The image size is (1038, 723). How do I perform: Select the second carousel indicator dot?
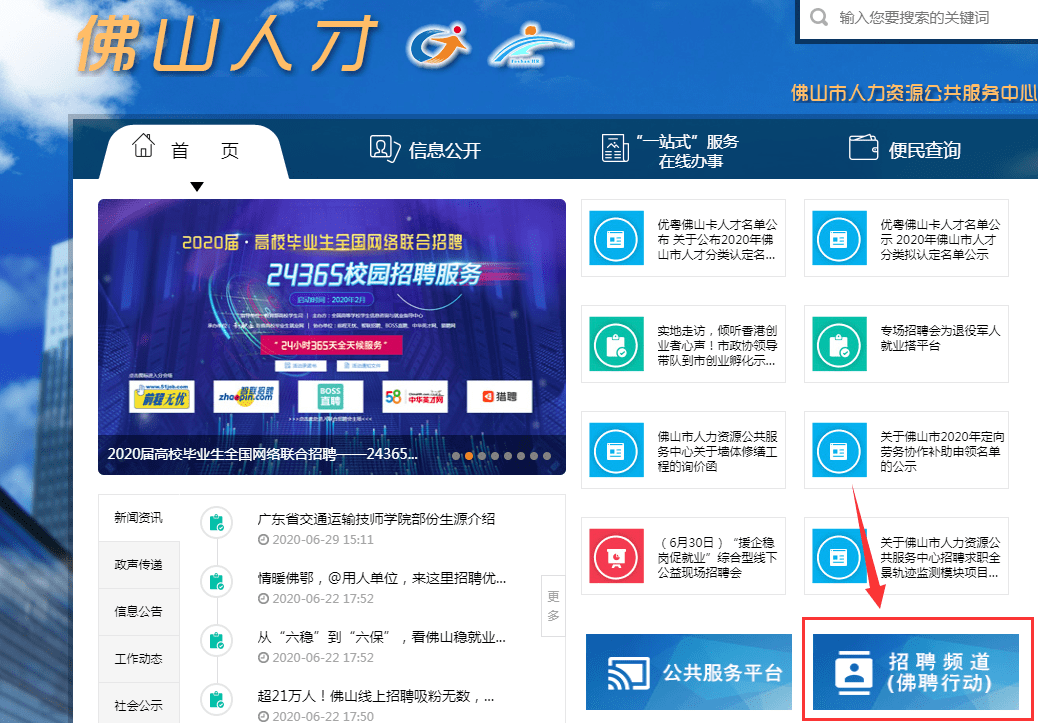coord(469,456)
